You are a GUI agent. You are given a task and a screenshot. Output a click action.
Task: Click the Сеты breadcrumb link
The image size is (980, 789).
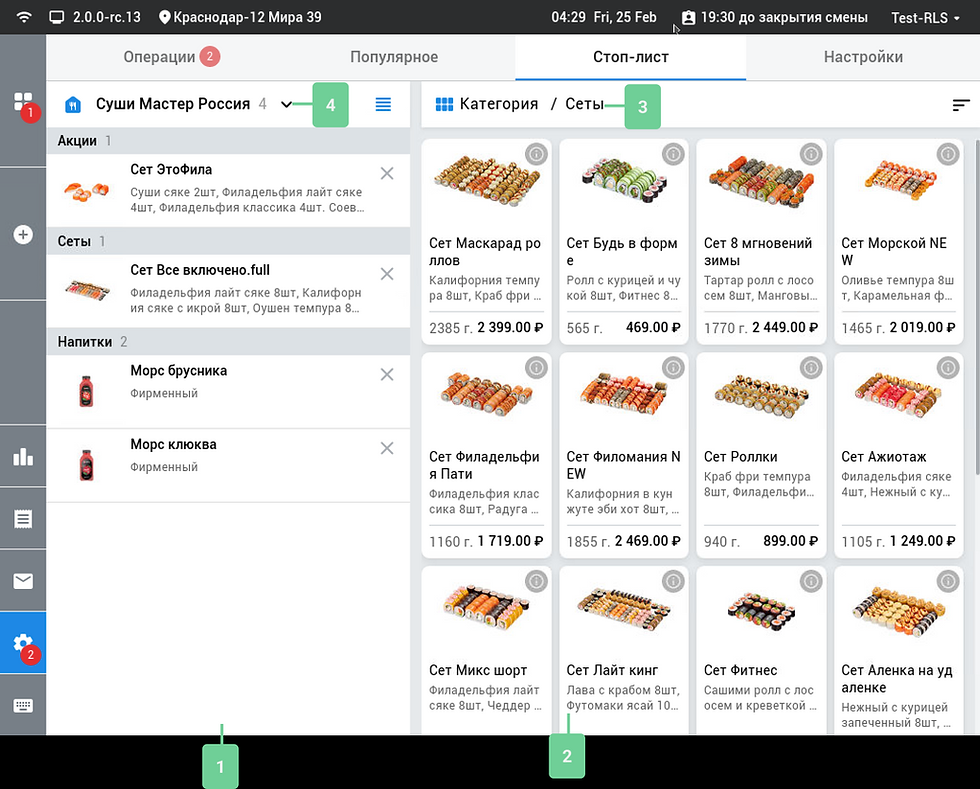click(x=584, y=104)
